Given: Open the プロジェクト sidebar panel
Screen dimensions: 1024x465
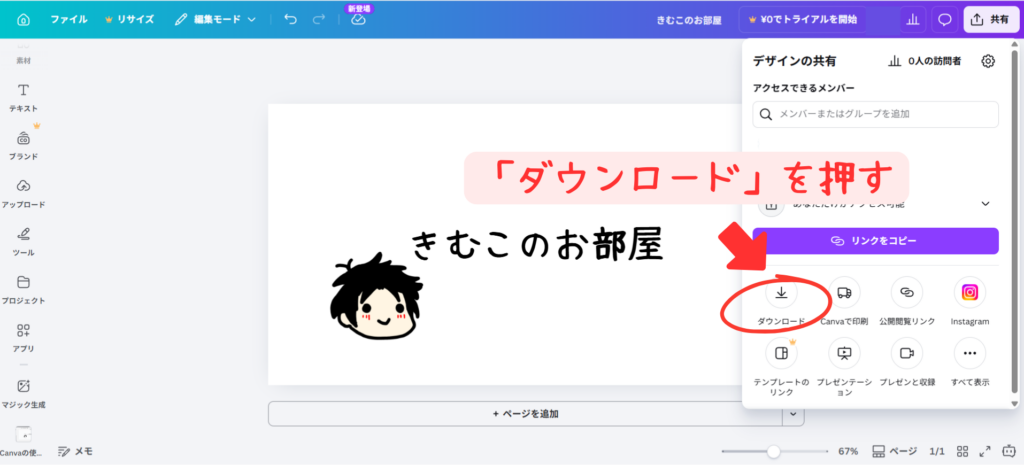Looking at the screenshot, I should pyautogui.click(x=24, y=290).
